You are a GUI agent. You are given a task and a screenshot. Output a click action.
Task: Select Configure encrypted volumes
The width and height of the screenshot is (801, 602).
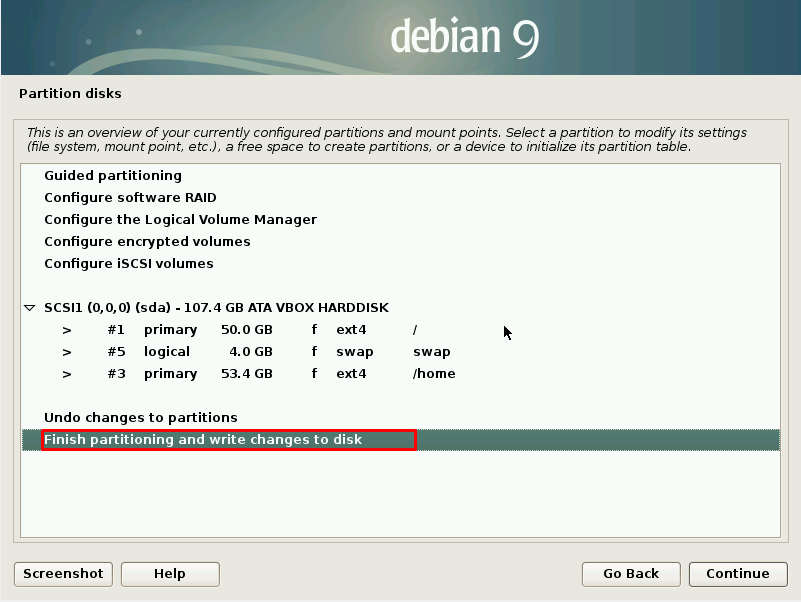(x=400, y=241)
